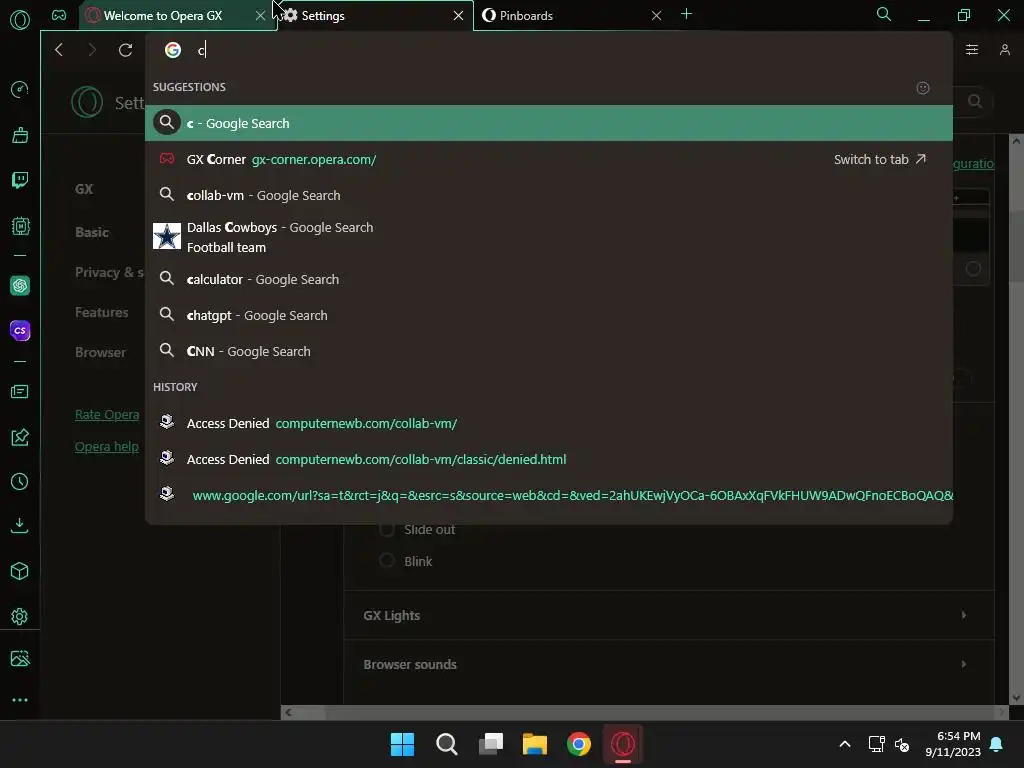Switch to Welcome to Opera GX tab
This screenshot has width=1024, height=768.
[x=163, y=16]
